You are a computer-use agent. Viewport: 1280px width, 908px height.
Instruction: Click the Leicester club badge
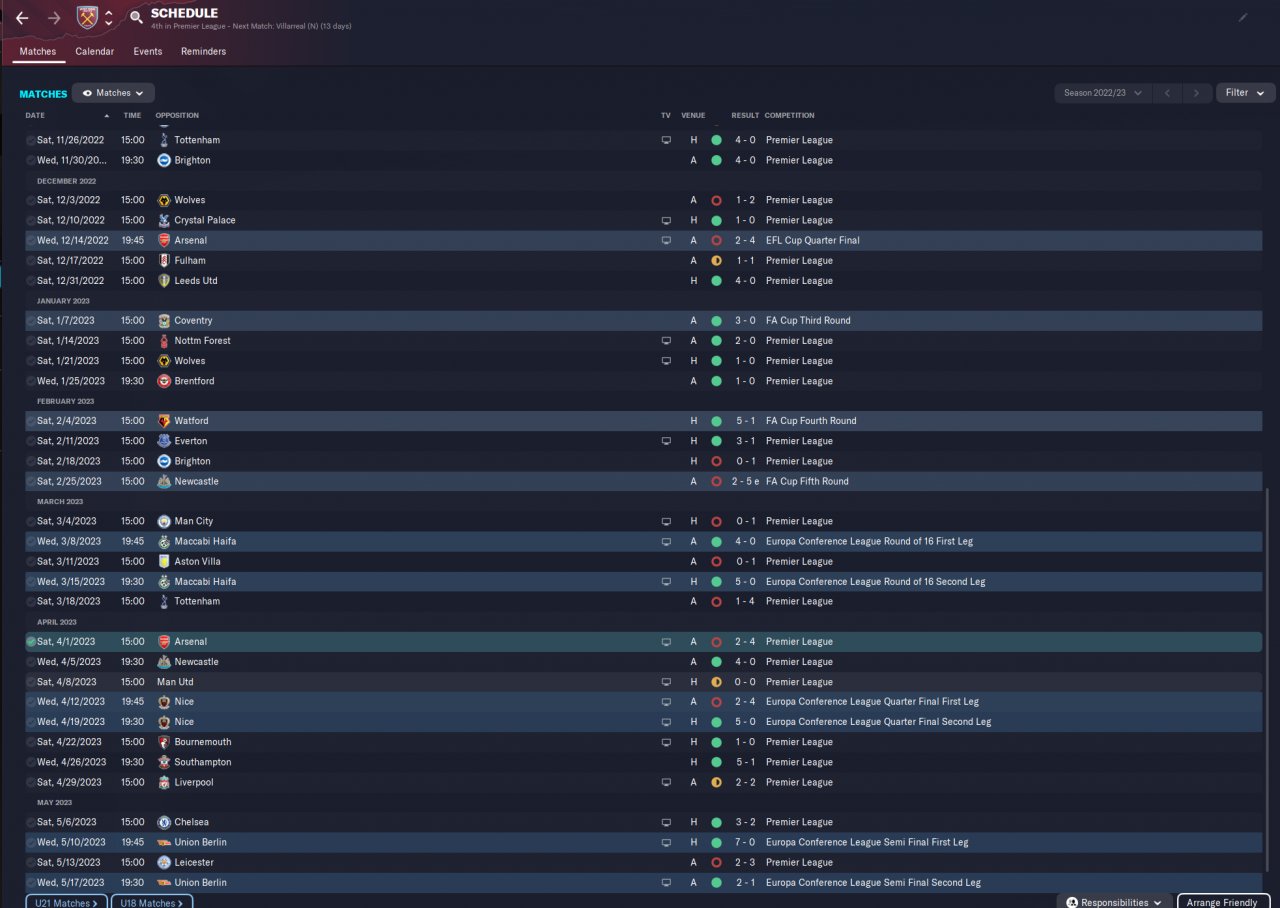pyautogui.click(x=164, y=862)
